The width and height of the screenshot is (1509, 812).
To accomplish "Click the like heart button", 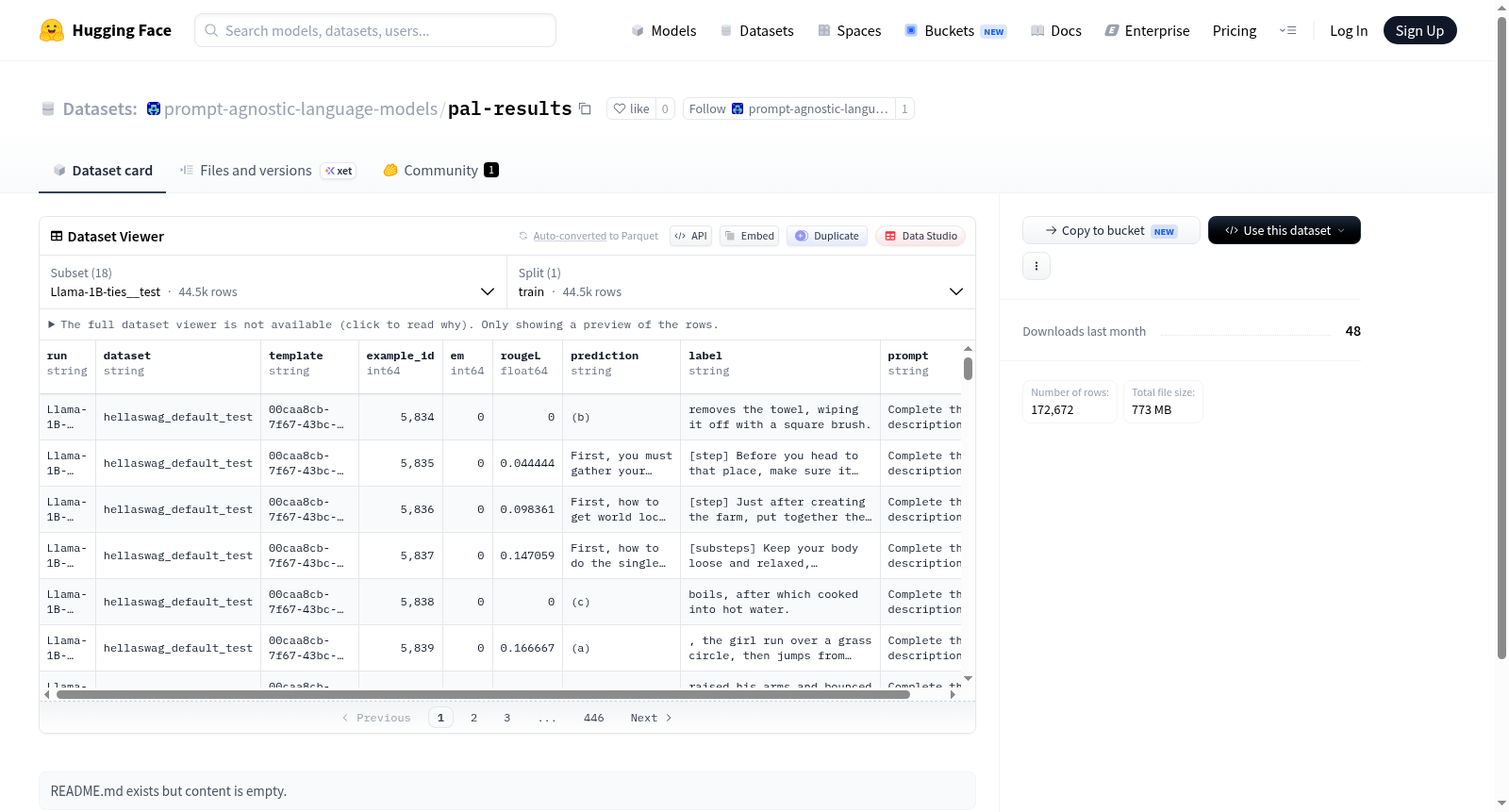I will [x=631, y=108].
